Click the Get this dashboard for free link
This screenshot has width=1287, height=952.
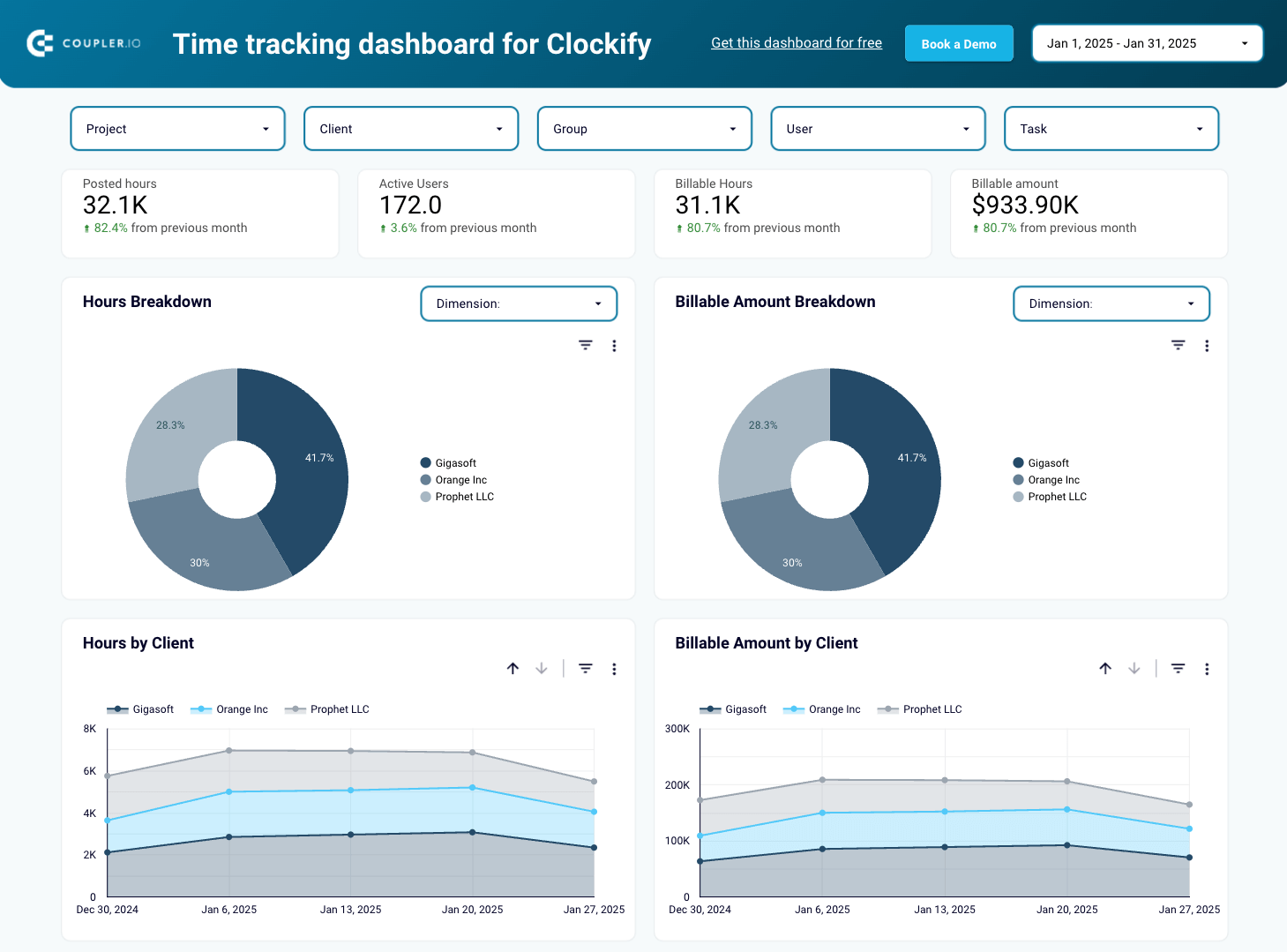pos(796,42)
